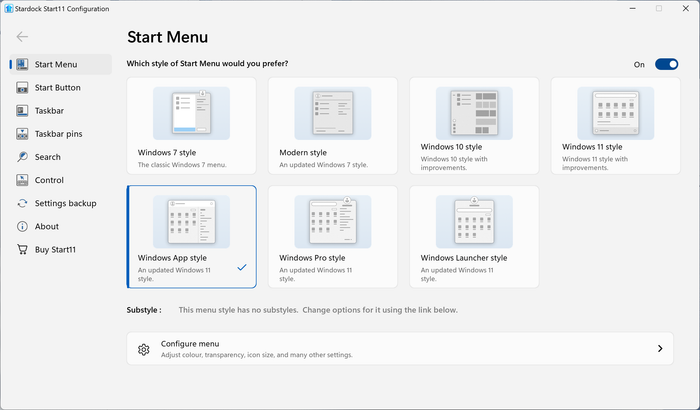This screenshot has width=700, height=410.
Task: Expand Configure menu with the chevron arrow
Action: (660, 348)
